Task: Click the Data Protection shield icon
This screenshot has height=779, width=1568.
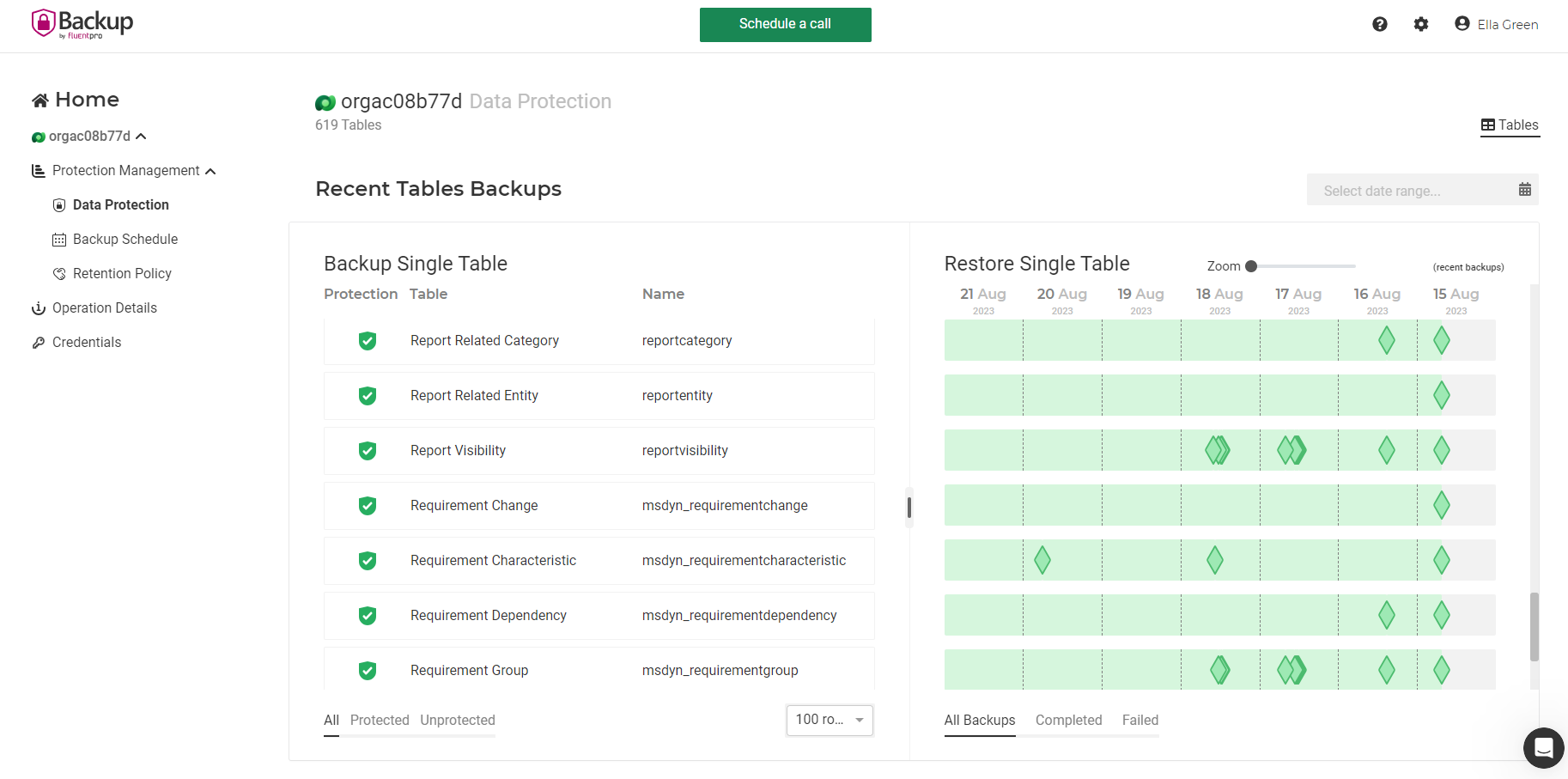Action: [58, 204]
